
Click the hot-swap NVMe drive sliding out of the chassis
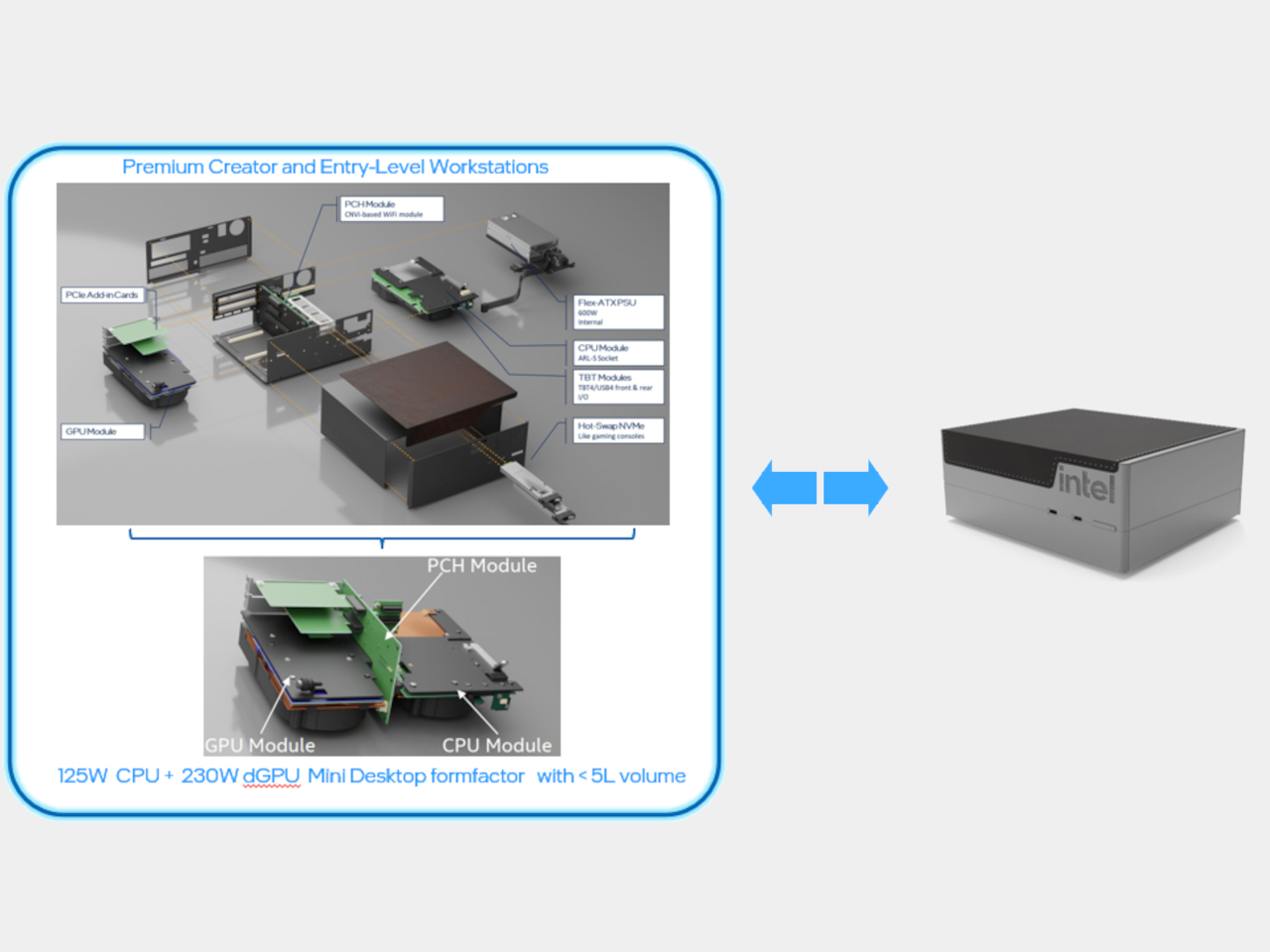tap(536, 489)
